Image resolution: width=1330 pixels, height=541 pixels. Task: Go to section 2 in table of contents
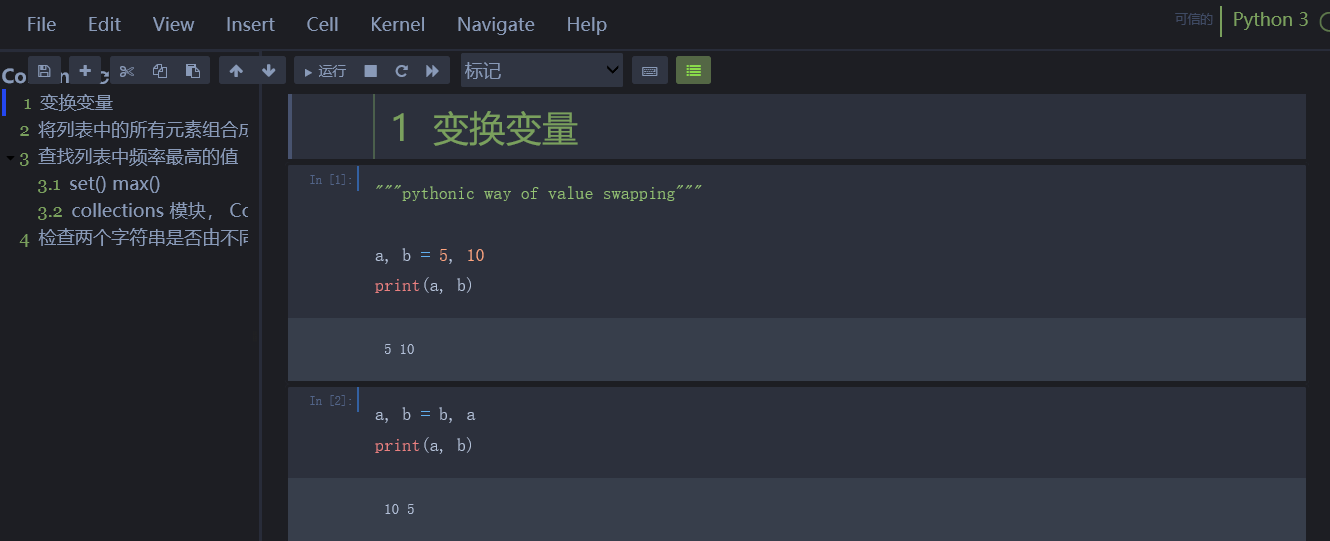tap(142, 130)
